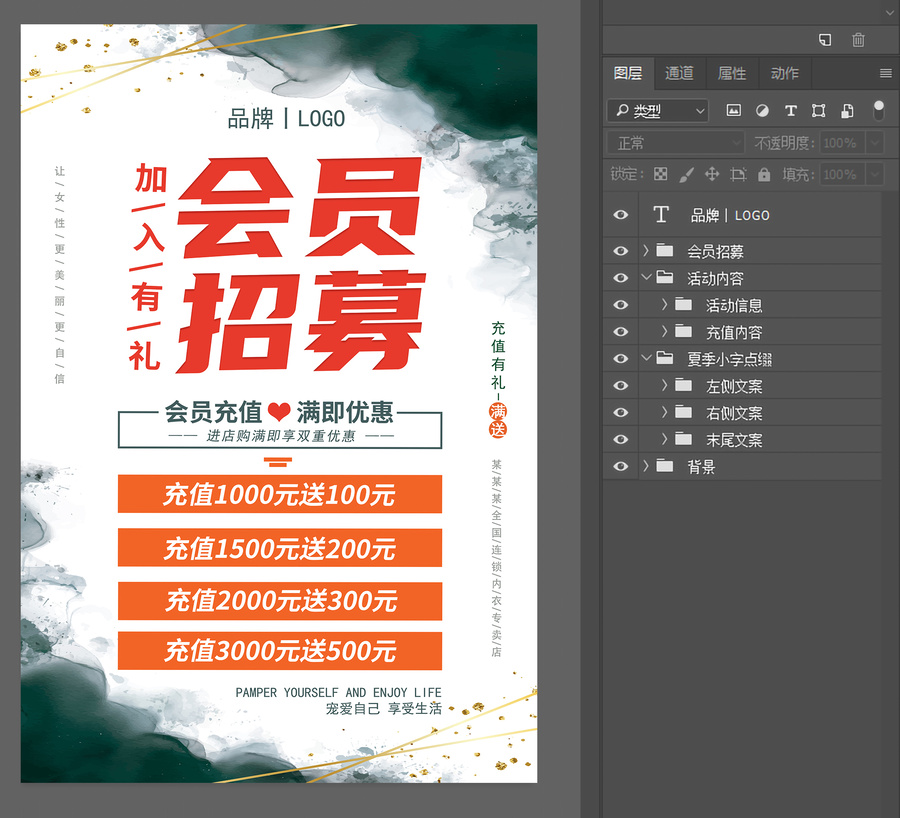Expand the 右侧文案 subgroup
This screenshot has height=818, width=900.
pos(665,412)
